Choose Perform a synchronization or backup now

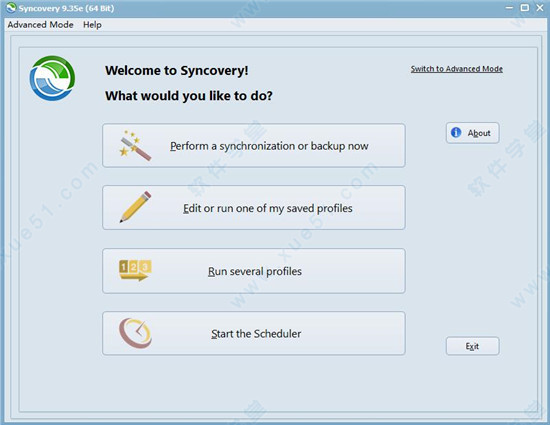pyautogui.click(x=254, y=145)
